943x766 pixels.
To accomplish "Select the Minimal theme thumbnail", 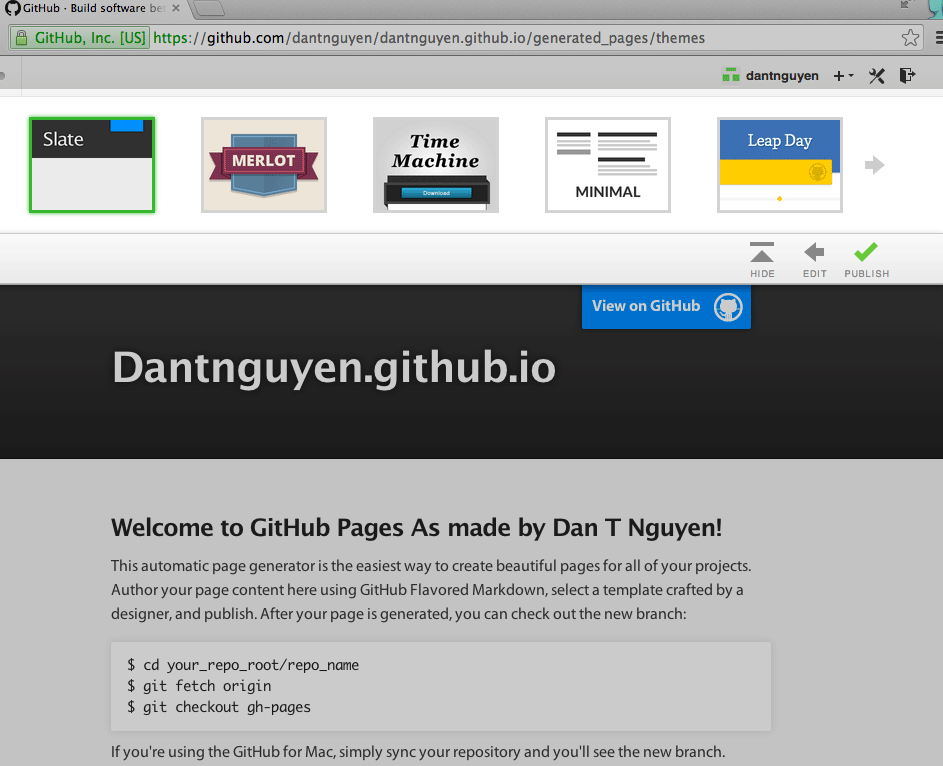I will point(608,165).
